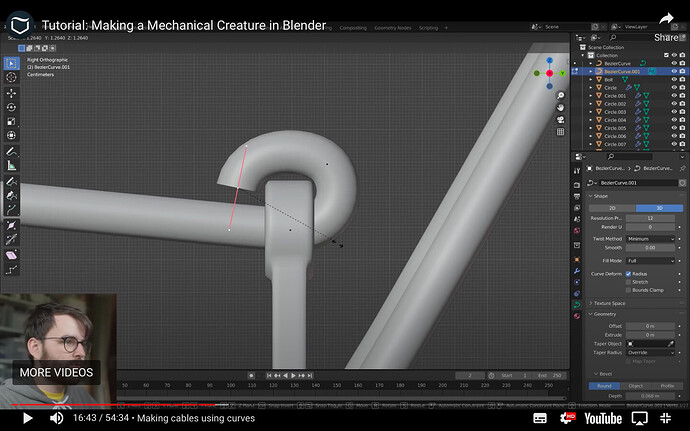Open YouTube player settings gear
The width and height of the screenshot is (690, 431).
567,417
